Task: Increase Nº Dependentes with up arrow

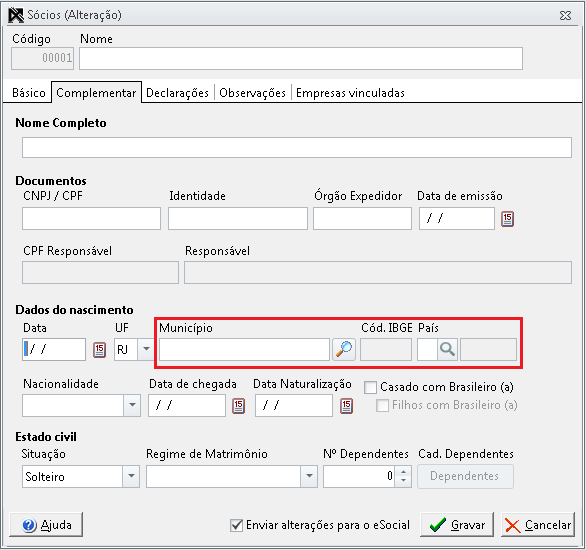Action: point(403,472)
